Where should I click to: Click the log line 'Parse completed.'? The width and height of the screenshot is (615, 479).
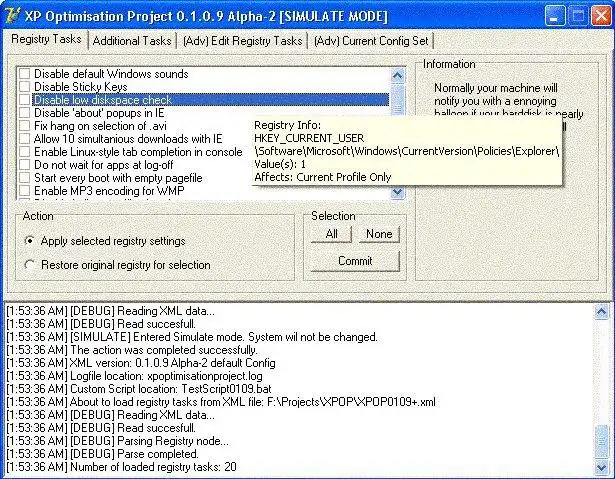pyautogui.click(x=103, y=454)
